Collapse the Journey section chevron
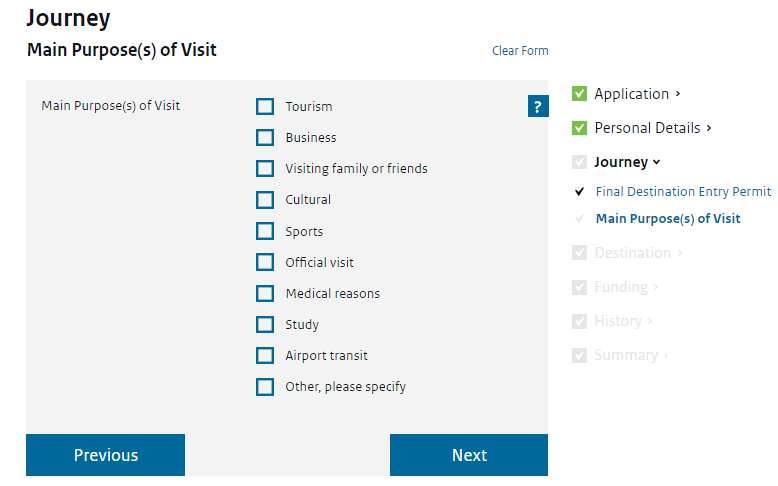The width and height of the screenshot is (778, 486). pos(657,162)
